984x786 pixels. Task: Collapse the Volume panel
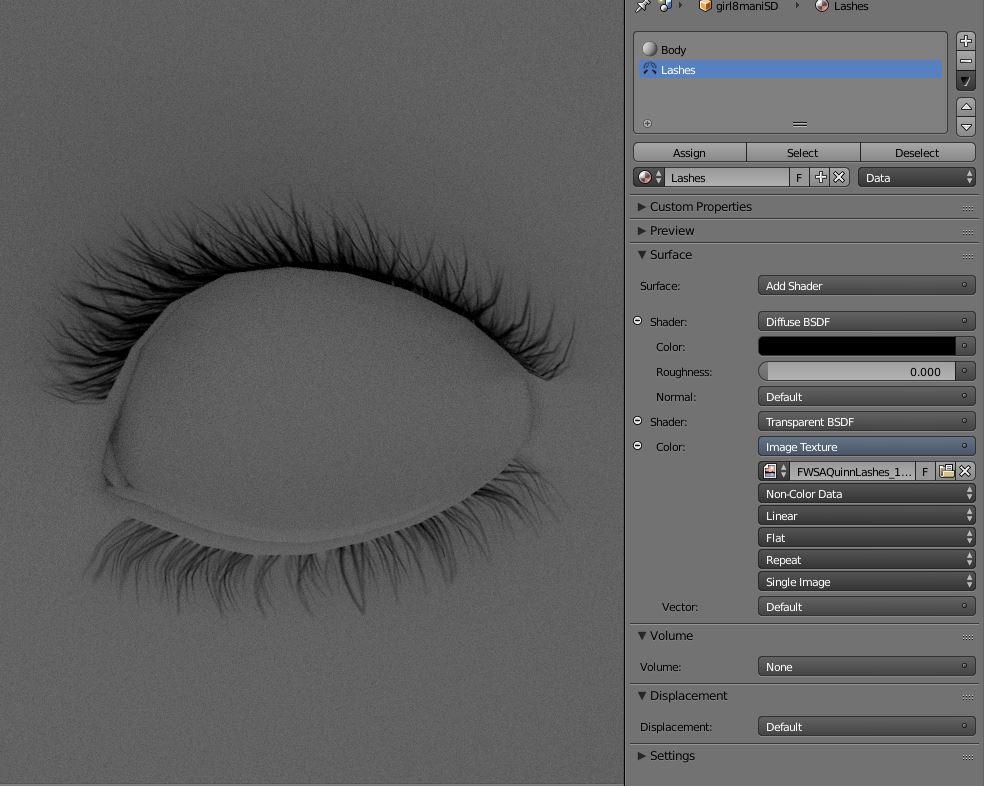(x=641, y=635)
